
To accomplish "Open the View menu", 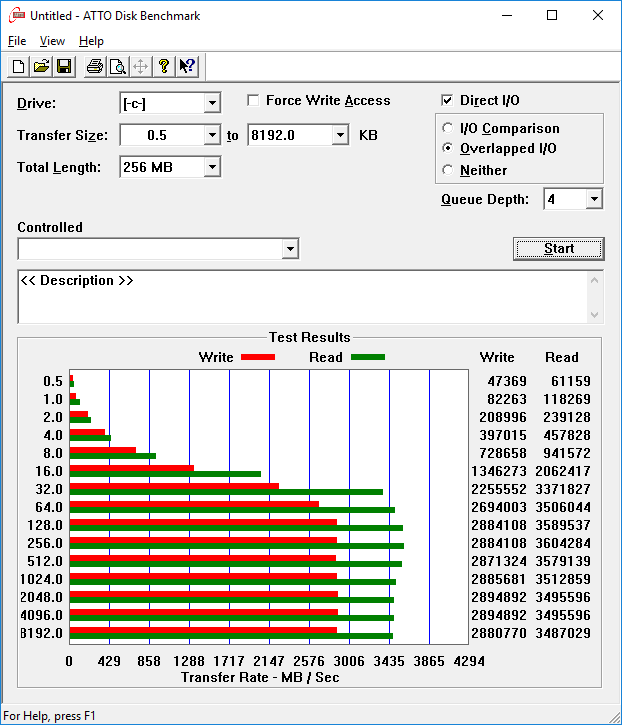I will (52, 41).
